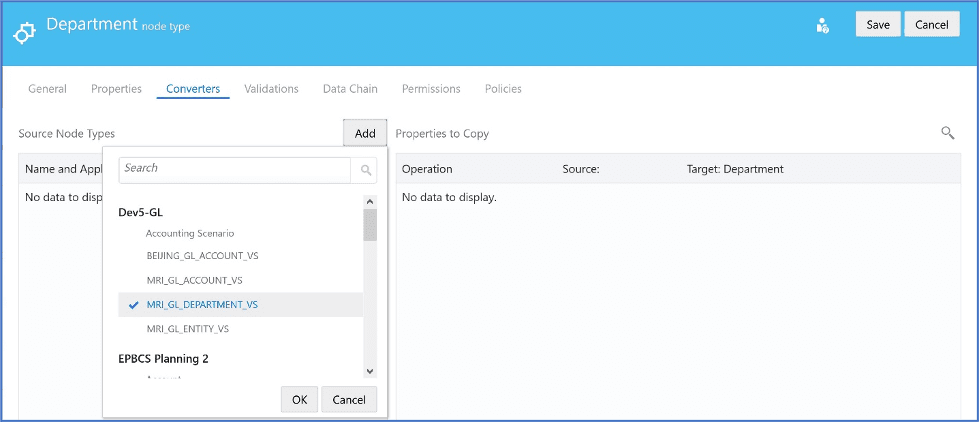This screenshot has height=422, width=979.
Task: Open the user help icon beside Save
Action: tap(822, 26)
